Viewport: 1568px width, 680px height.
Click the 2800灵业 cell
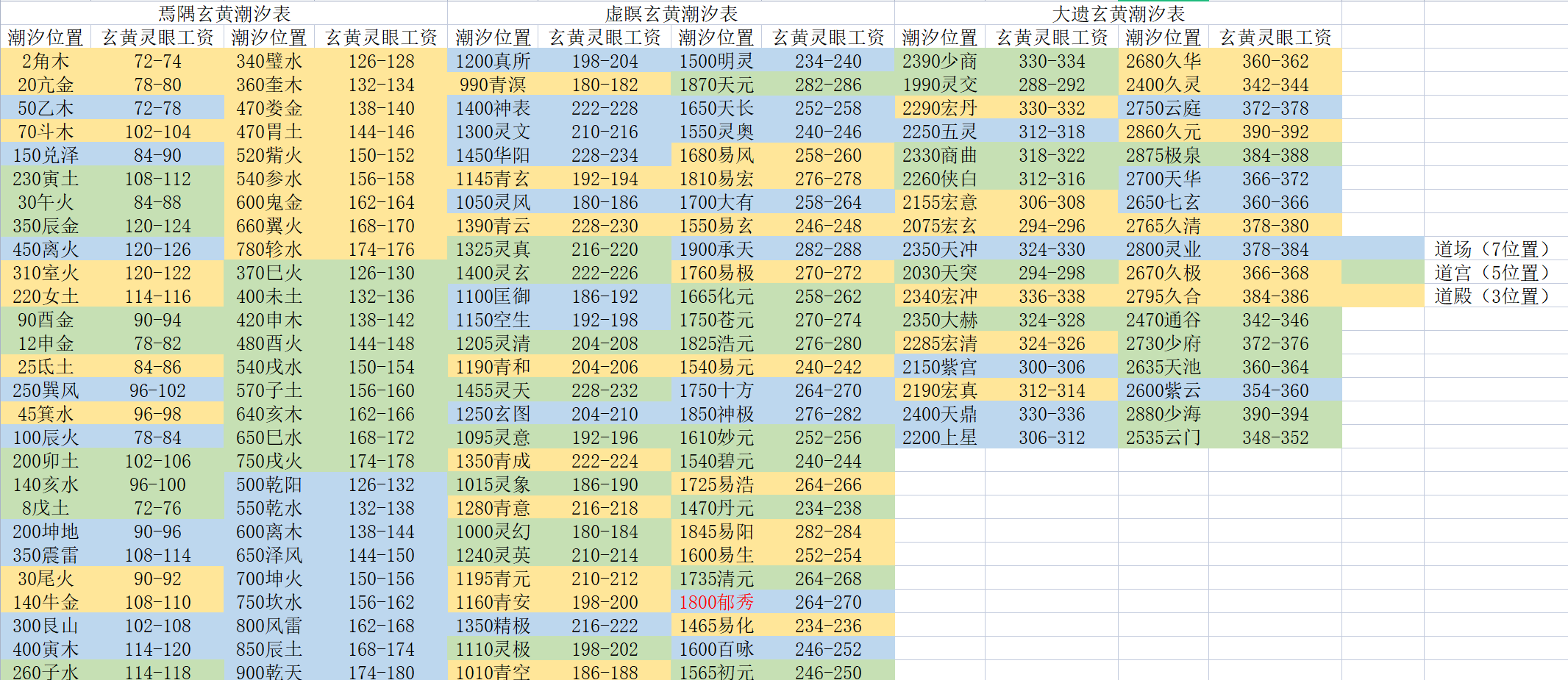click(1163, 248)
